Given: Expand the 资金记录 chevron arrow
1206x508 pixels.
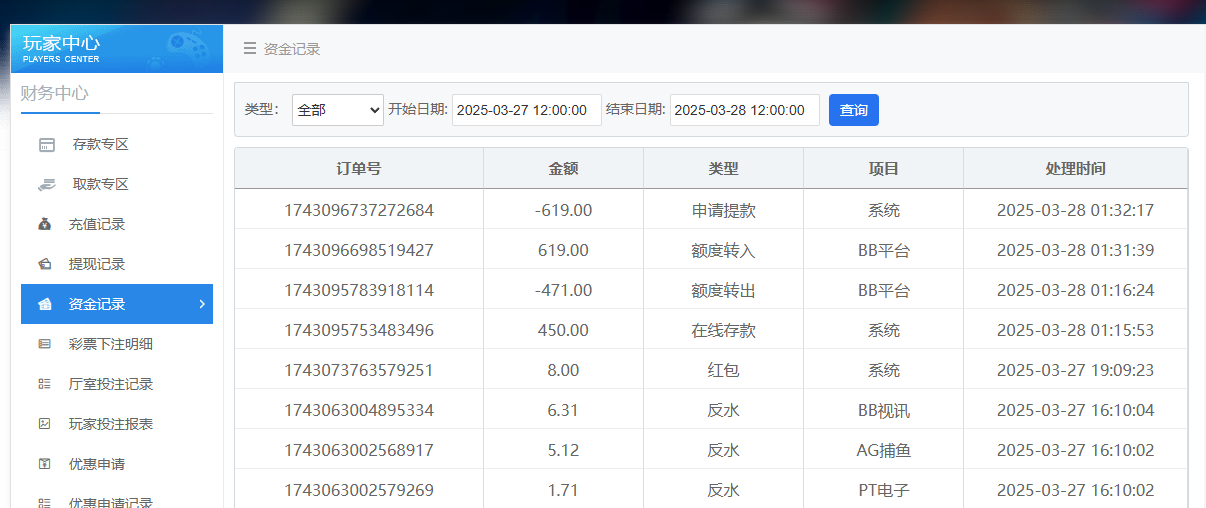Looking at the screenshot, I should click(201, 304).
